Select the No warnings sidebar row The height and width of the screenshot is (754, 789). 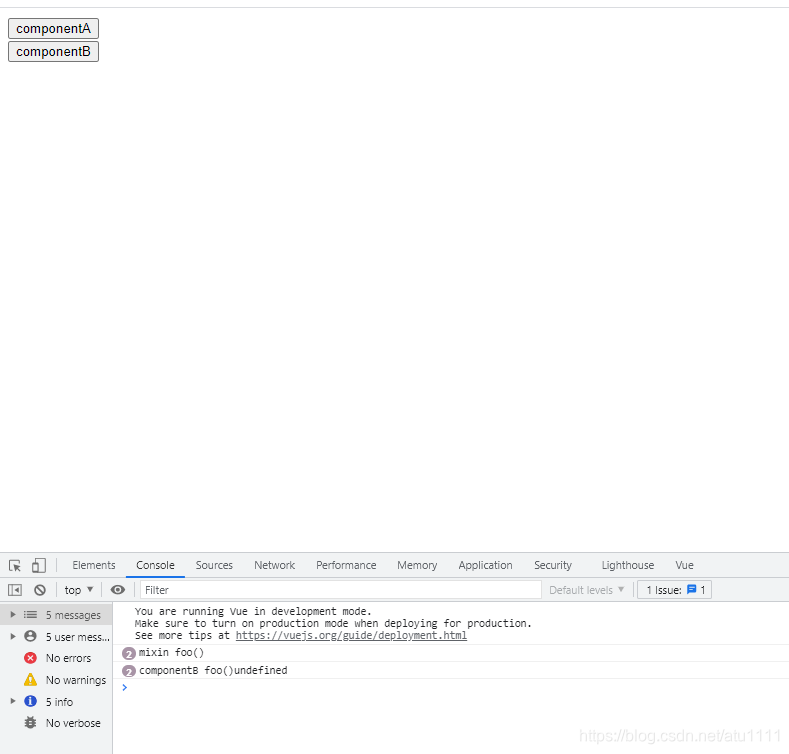56,680
